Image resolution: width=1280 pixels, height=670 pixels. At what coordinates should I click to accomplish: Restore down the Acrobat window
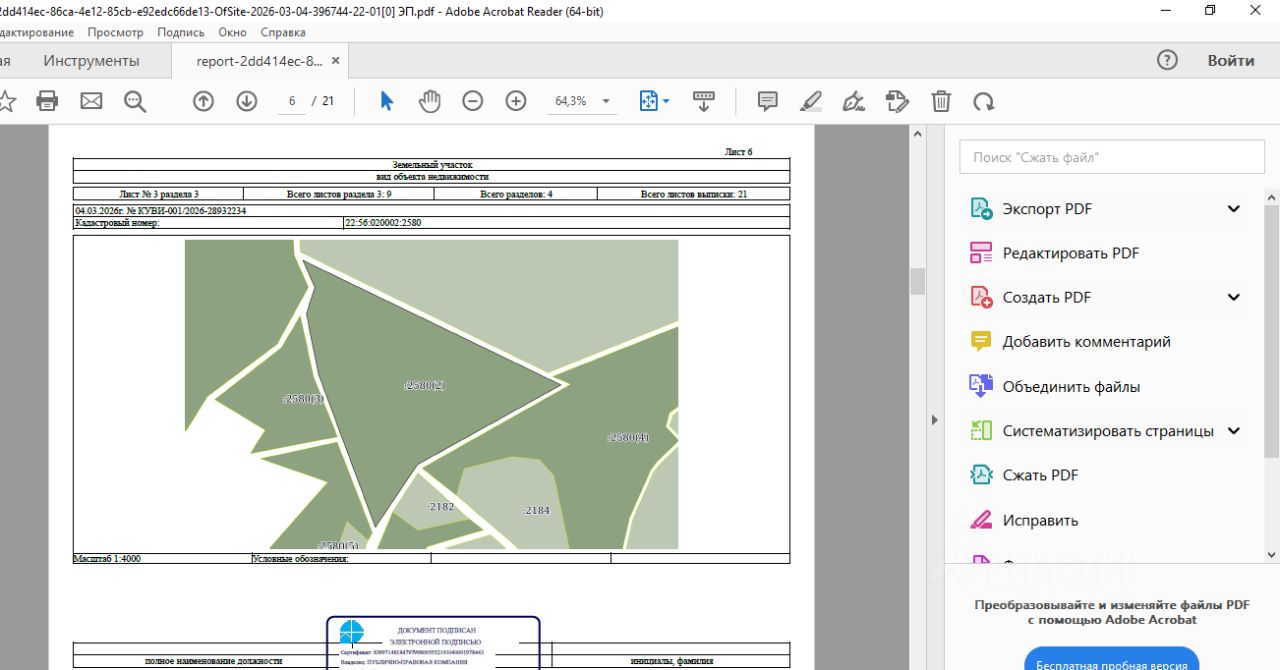1210,10
